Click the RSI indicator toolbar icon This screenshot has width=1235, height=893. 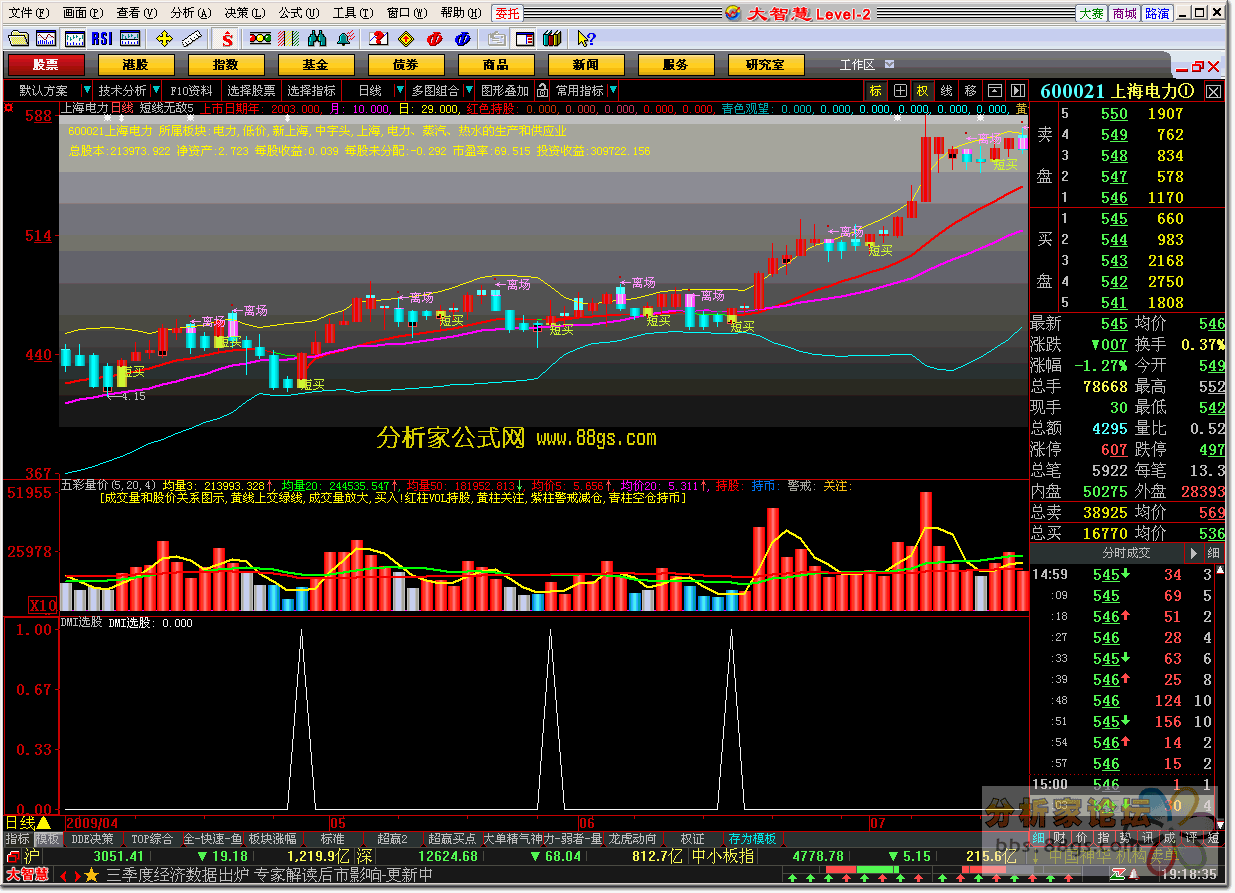[101, 39]
